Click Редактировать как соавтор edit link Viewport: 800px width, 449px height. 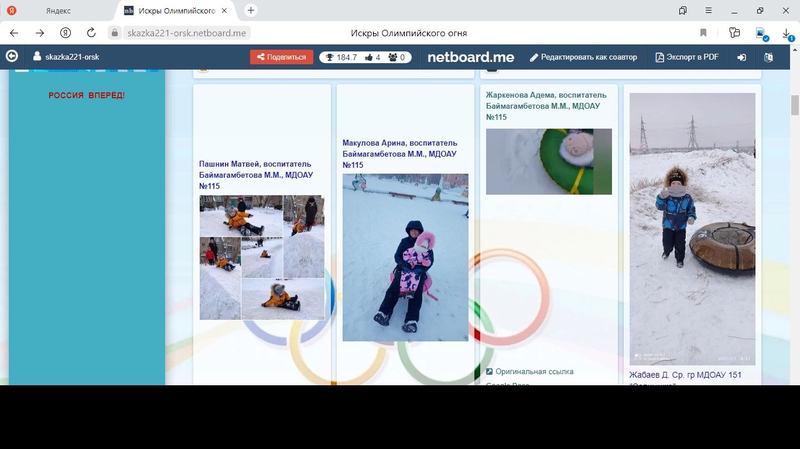(583, 57)
